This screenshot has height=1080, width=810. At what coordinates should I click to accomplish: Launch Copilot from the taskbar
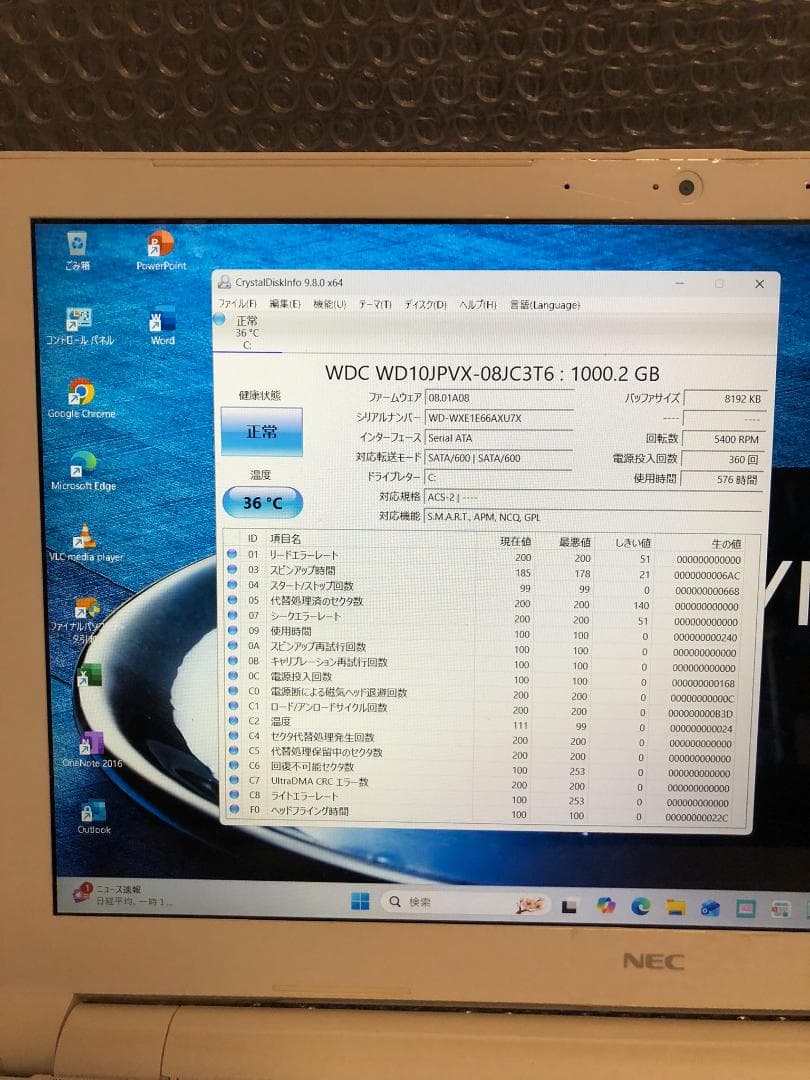coord(605,906)
